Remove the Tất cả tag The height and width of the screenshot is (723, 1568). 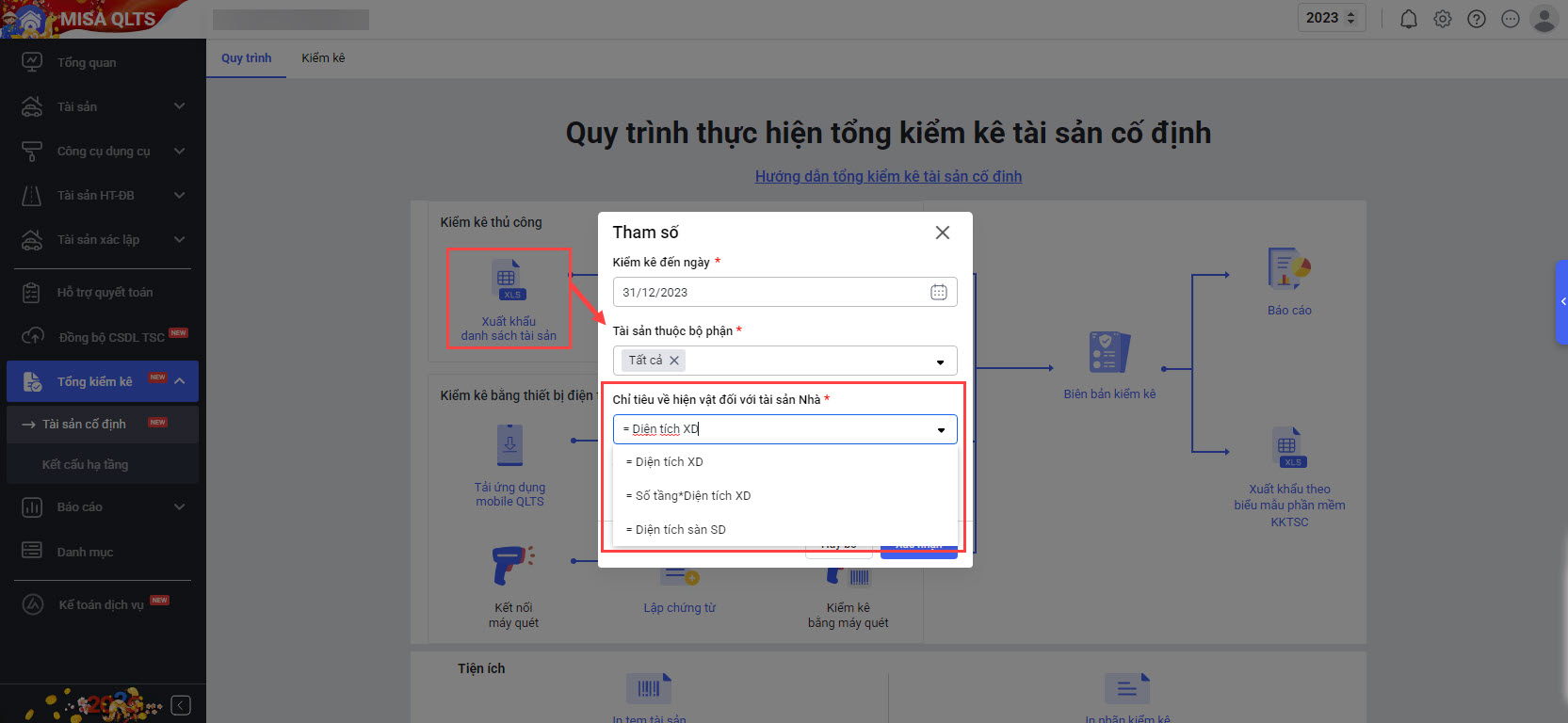click(674, 360)
